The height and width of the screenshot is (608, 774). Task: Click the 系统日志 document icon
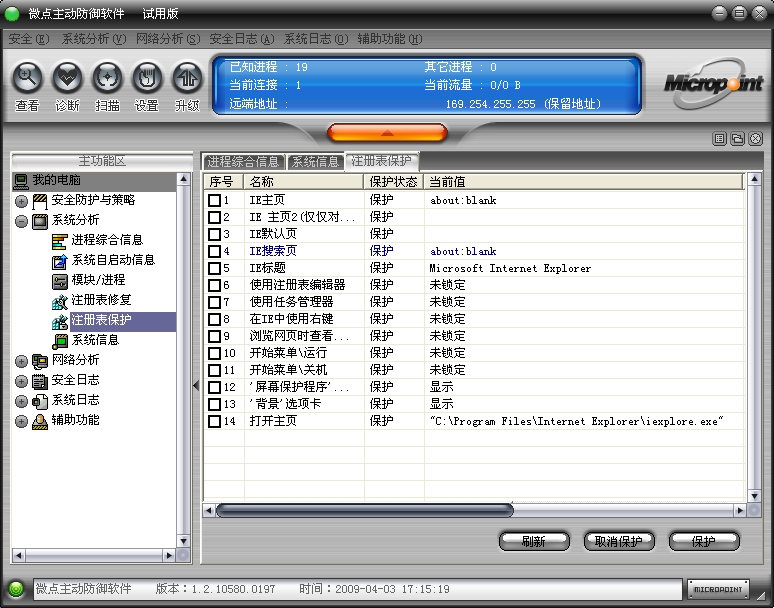tap(40, 401)
